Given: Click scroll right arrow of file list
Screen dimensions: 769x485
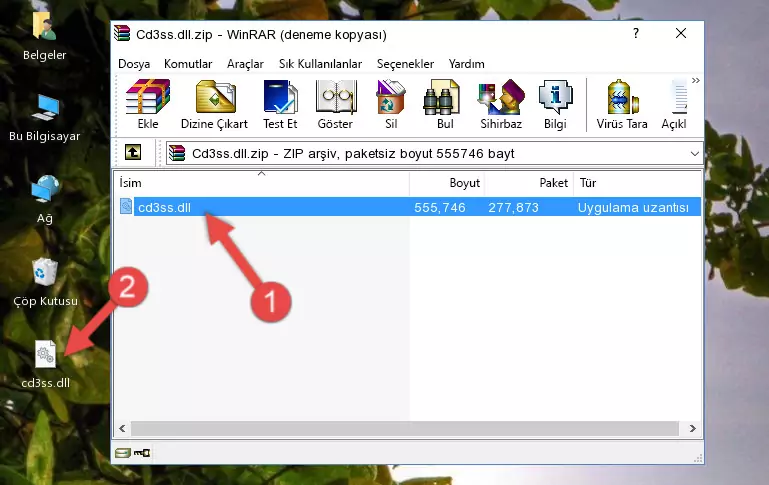Looking at the screenshot, I should click(692, 428).
